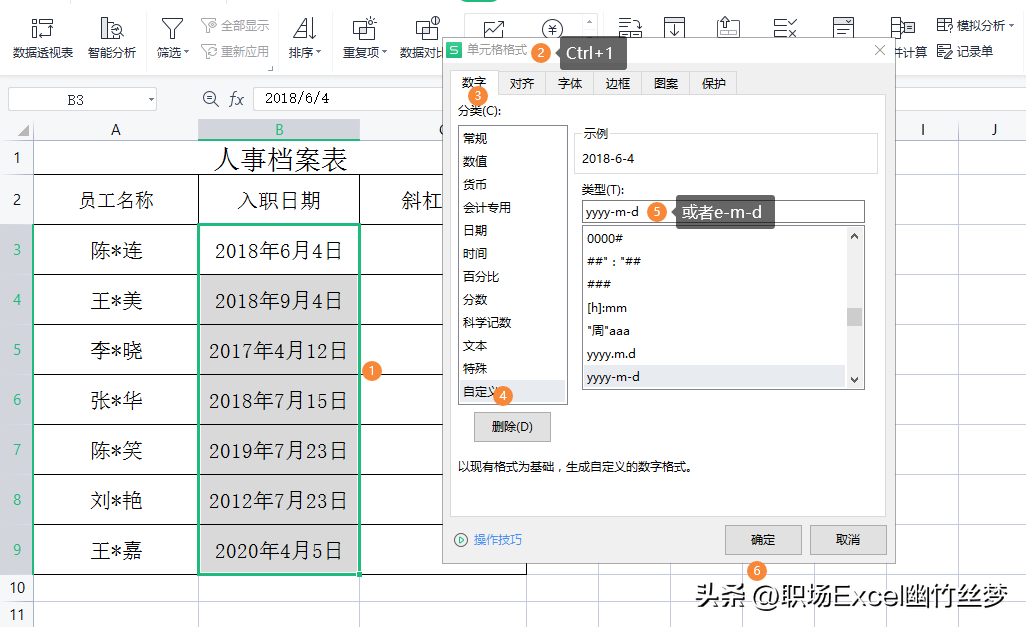Select row 10 header
The height and width of the screenshot is (627, 1026).
[17, 588]
